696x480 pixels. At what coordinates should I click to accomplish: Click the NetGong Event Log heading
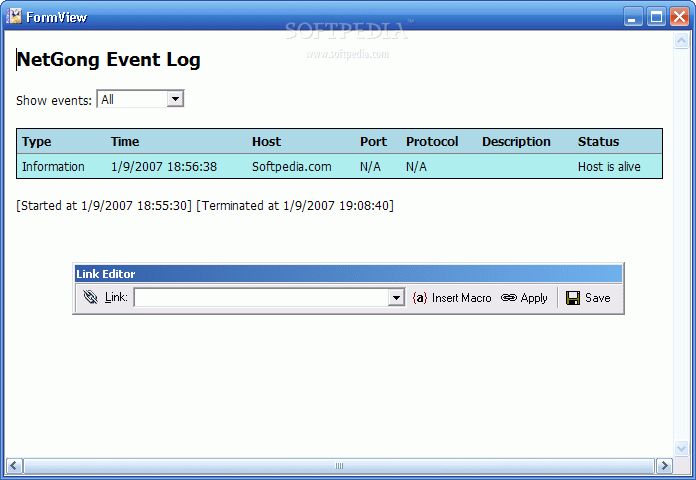(109, 60)
